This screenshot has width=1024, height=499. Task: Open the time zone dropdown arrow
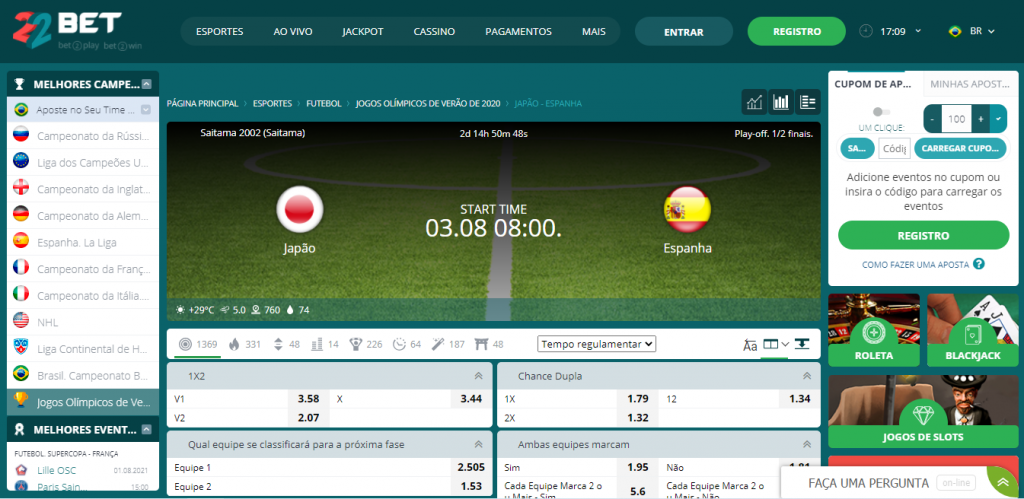[x=918, y=31]
